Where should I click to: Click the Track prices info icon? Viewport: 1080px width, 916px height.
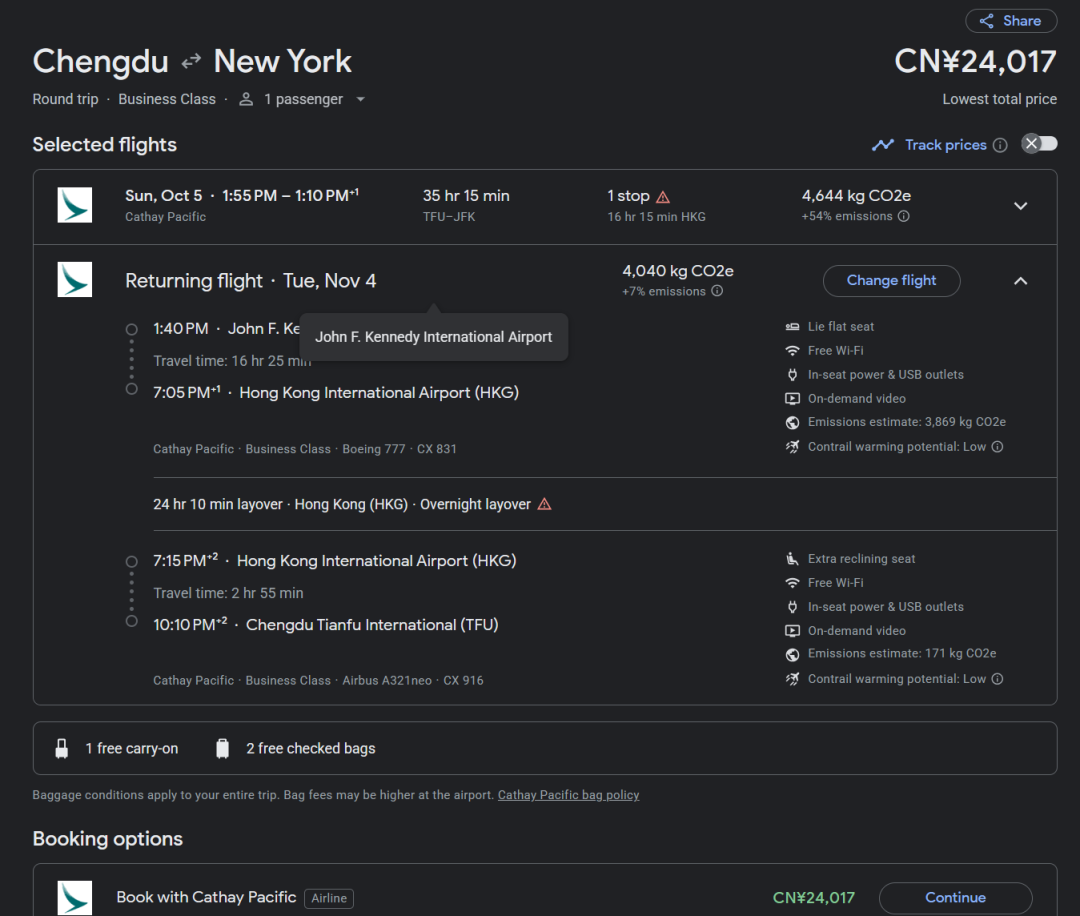pyautogui.click(x=999, y=145)
